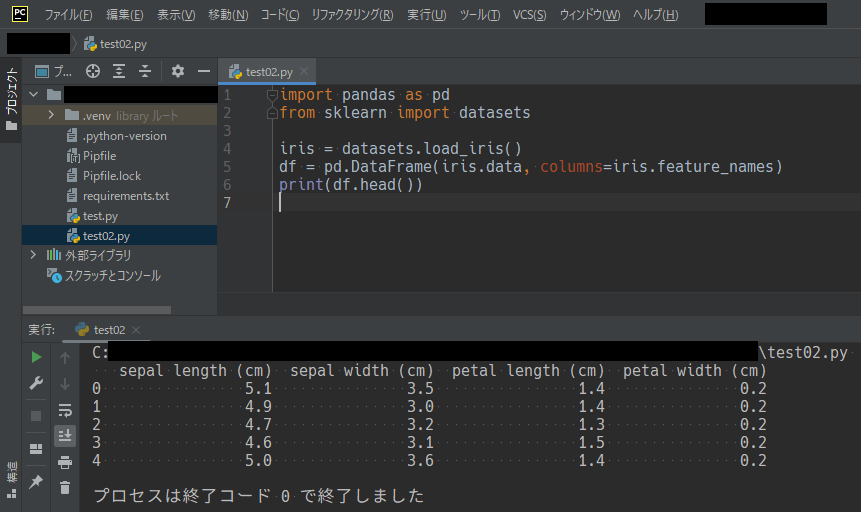
Task: Click the restore layout icon in run panel
Action: [36, 449]
